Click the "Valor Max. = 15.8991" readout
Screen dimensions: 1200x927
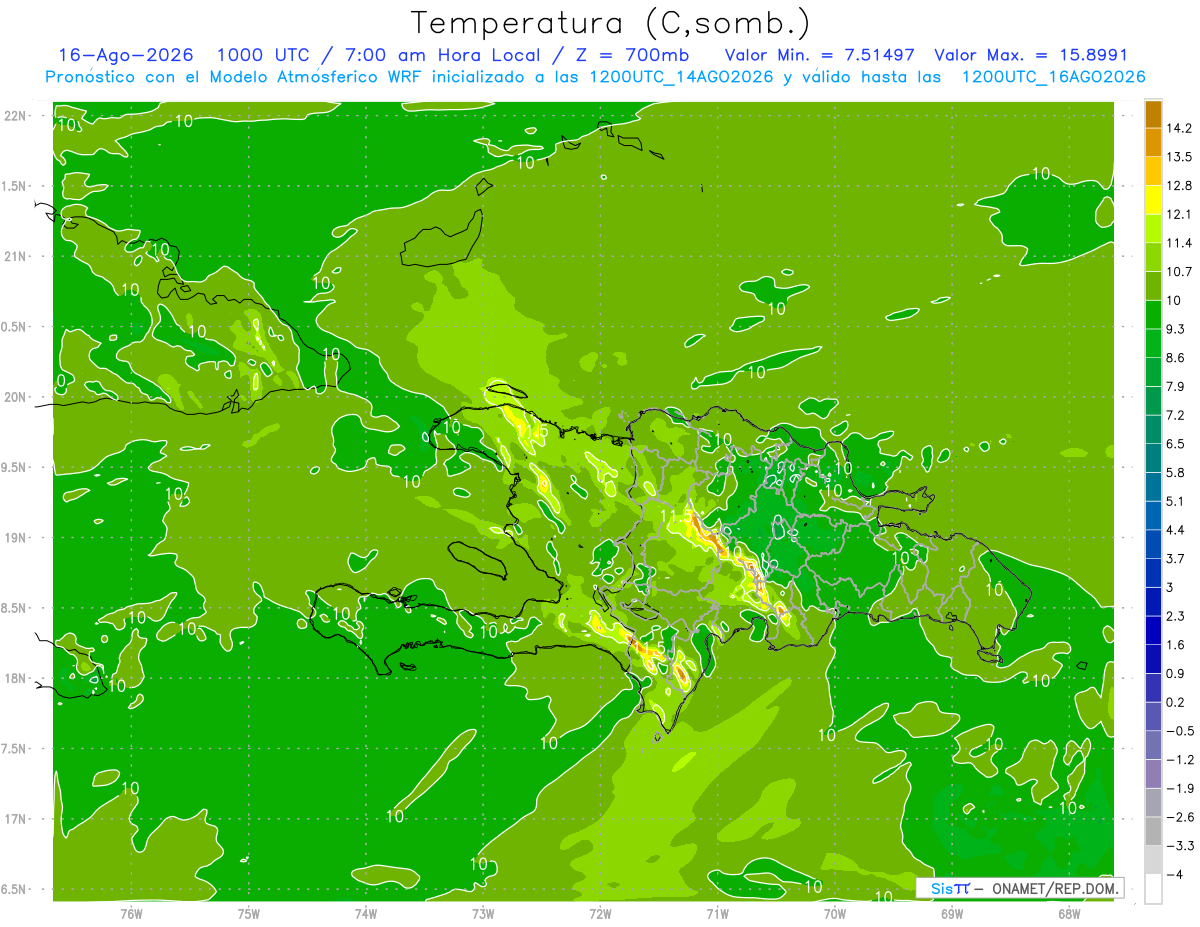(x=1030, y=55)
